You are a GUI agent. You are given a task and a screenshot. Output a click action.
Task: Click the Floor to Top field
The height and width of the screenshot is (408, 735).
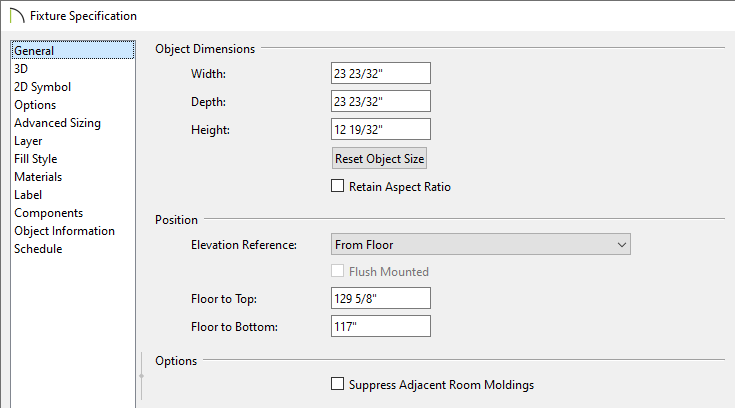point(381,298)
